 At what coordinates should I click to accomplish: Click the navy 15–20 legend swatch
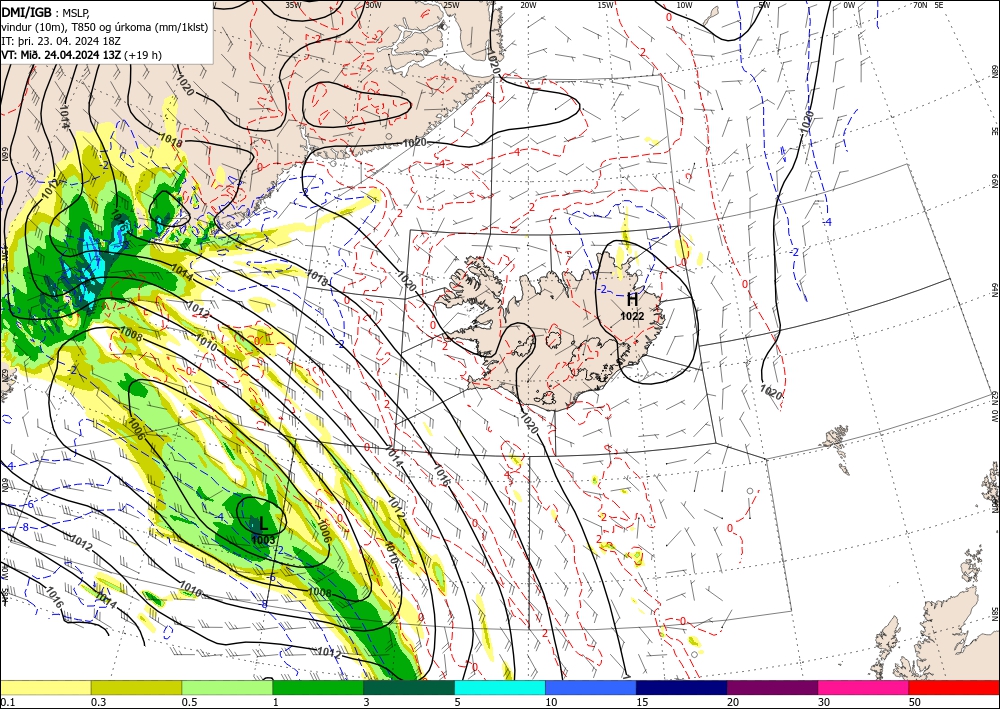tap(682, 687)
